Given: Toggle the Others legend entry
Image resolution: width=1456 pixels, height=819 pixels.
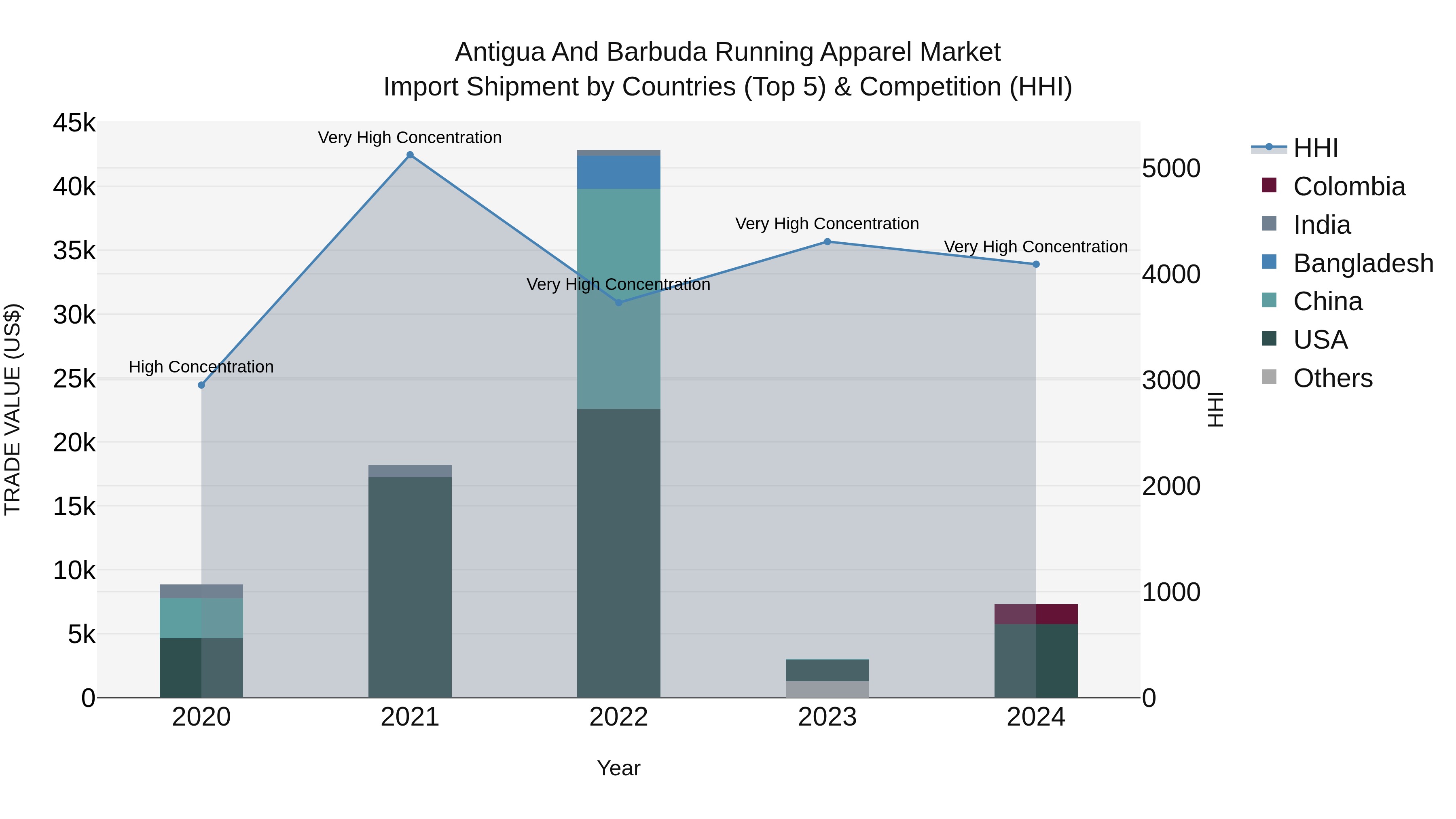Looking at the screenshot, I should [x=1317, y=378].
